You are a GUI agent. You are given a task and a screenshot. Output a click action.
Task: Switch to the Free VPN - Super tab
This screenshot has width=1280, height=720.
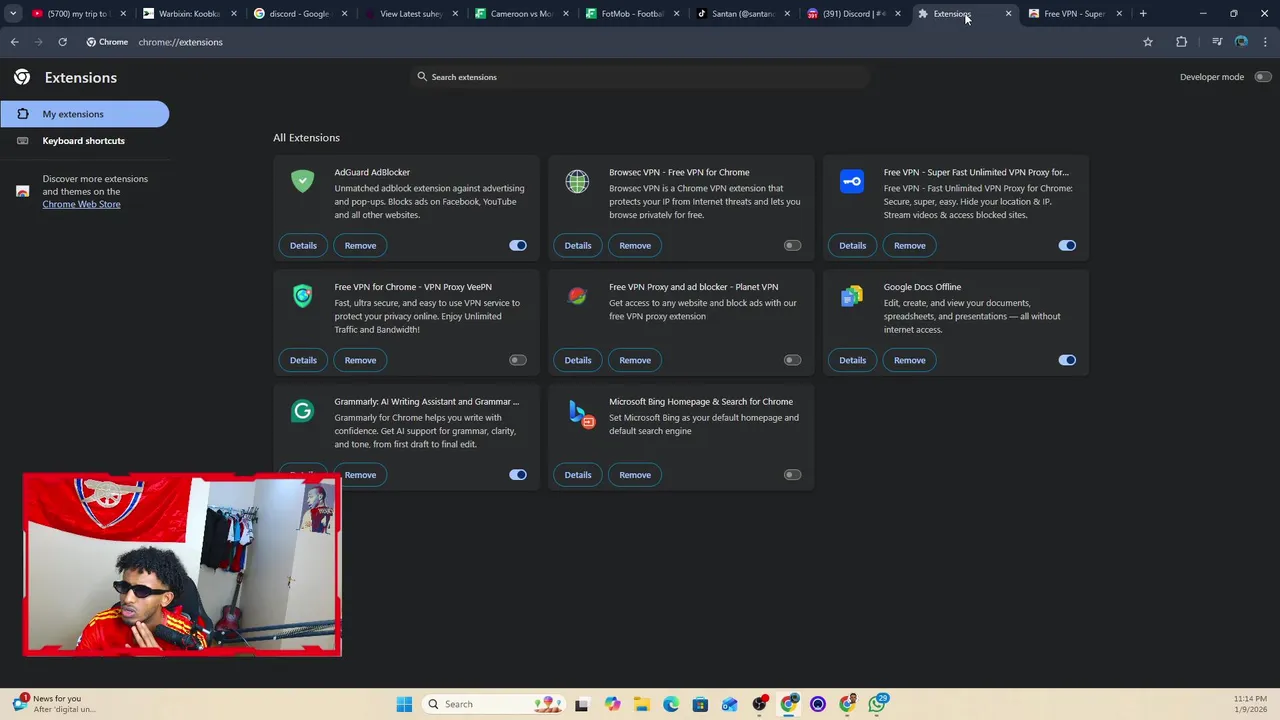[1074, 14]
